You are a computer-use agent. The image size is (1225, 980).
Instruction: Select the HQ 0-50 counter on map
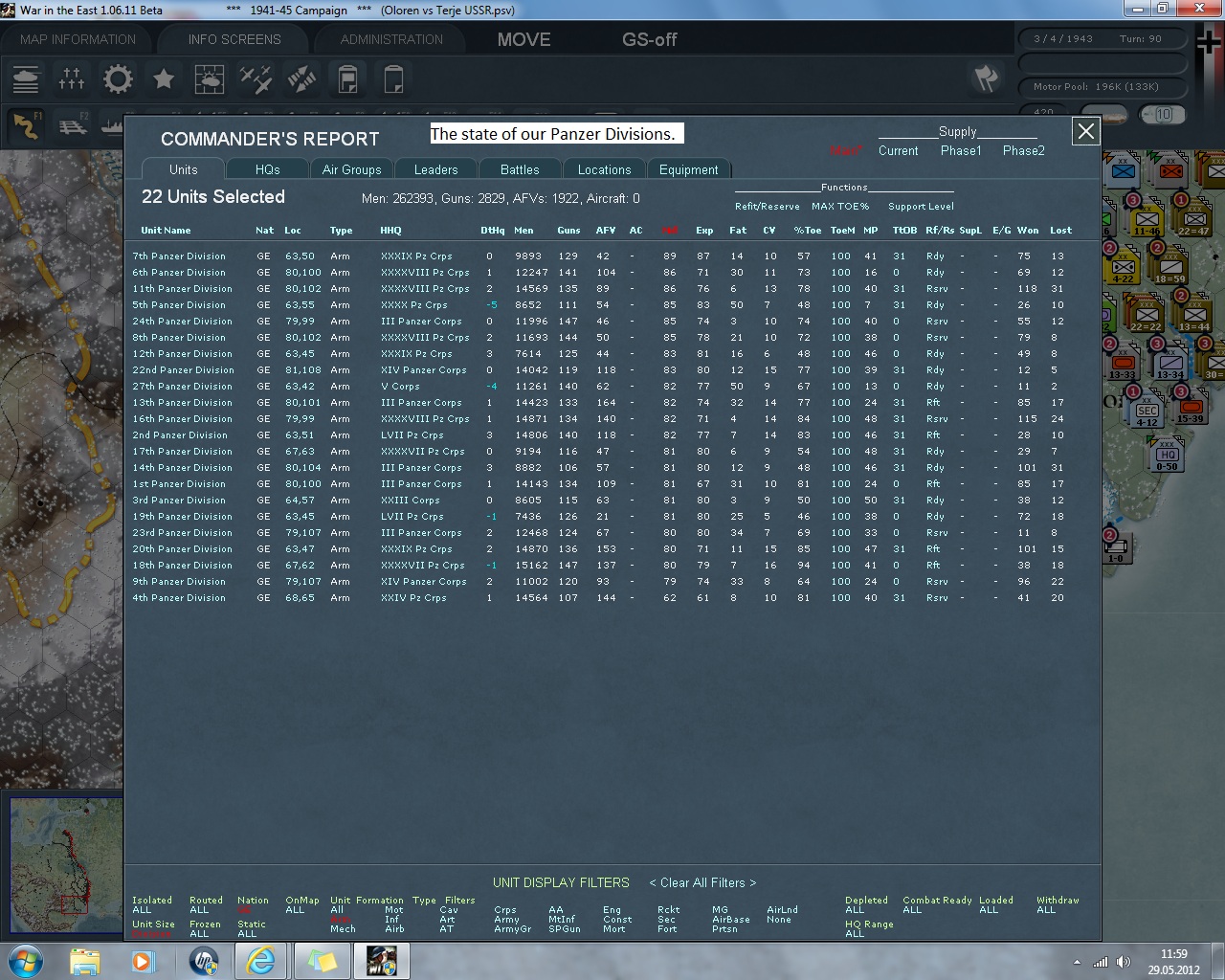1167,455
